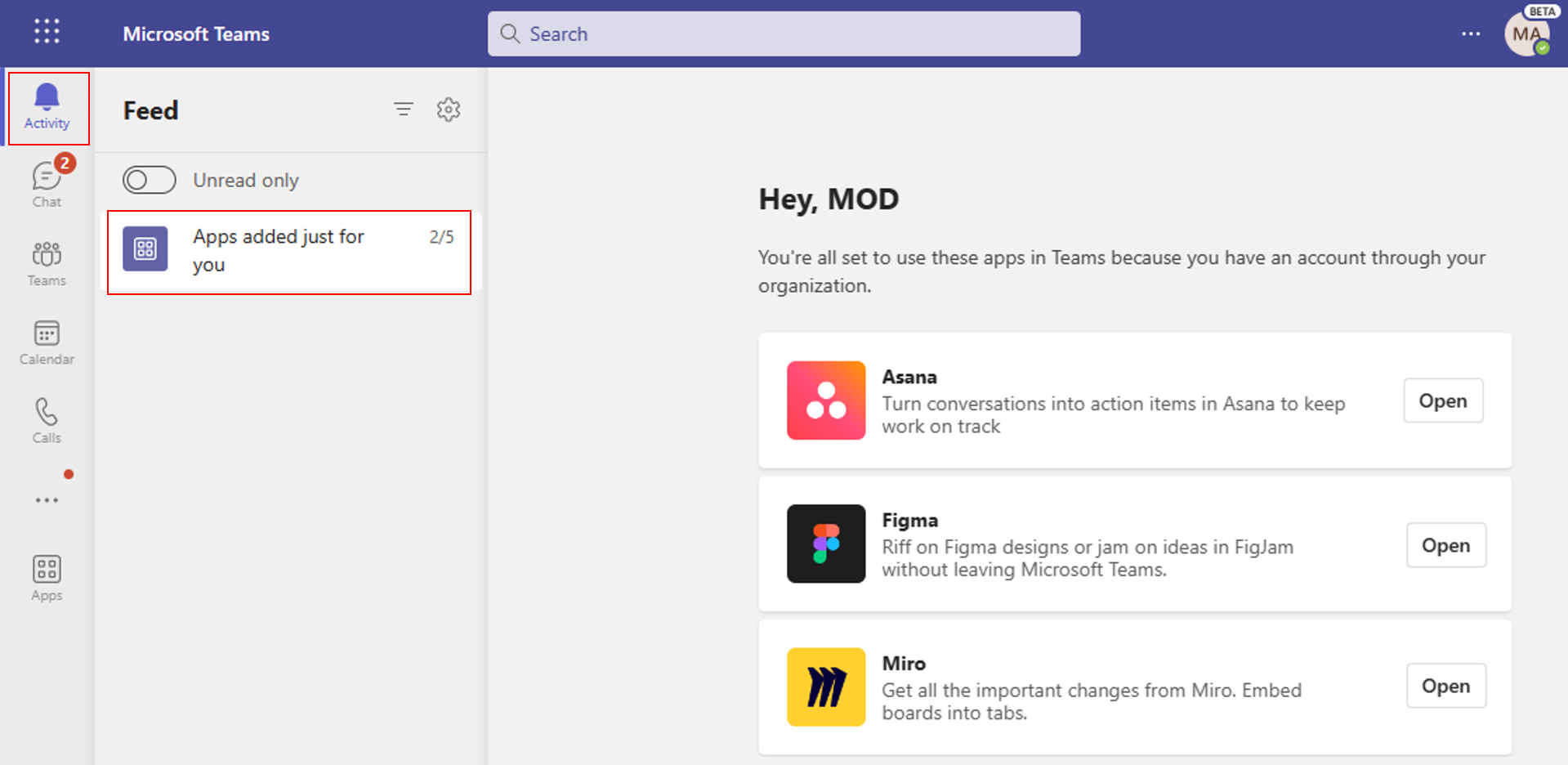This screenshot has height=765, width=1568.
Task: Click the Figma app name
Action: point(910,521)
